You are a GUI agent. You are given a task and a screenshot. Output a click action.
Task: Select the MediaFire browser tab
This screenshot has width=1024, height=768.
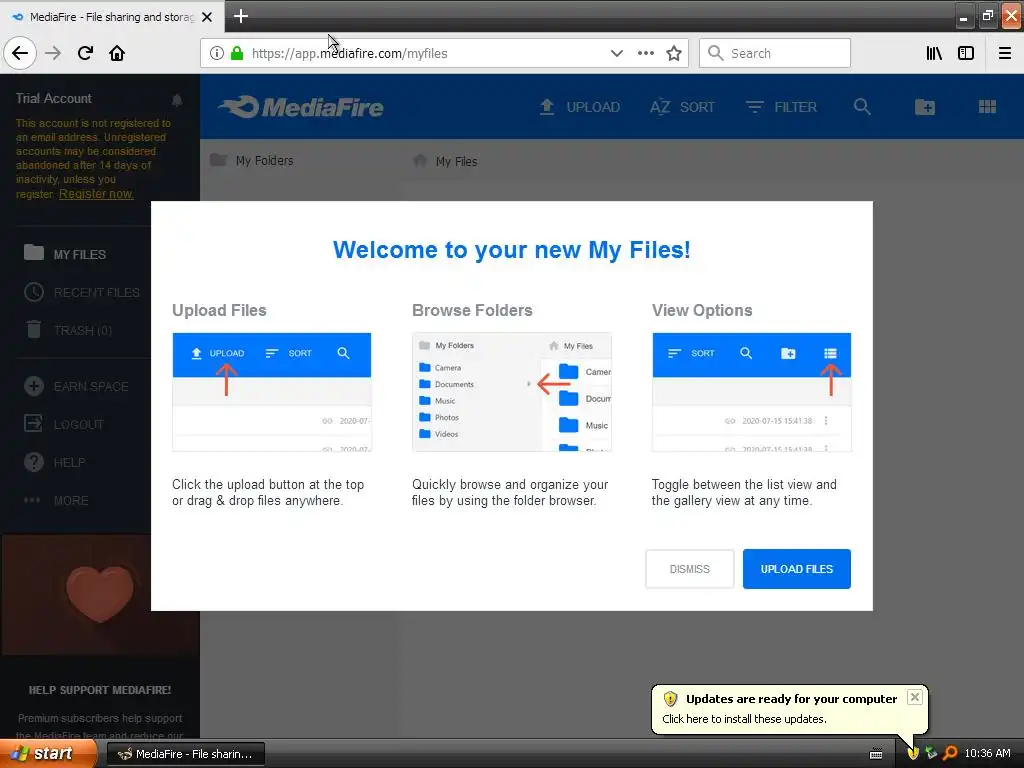tap(112, 17)
